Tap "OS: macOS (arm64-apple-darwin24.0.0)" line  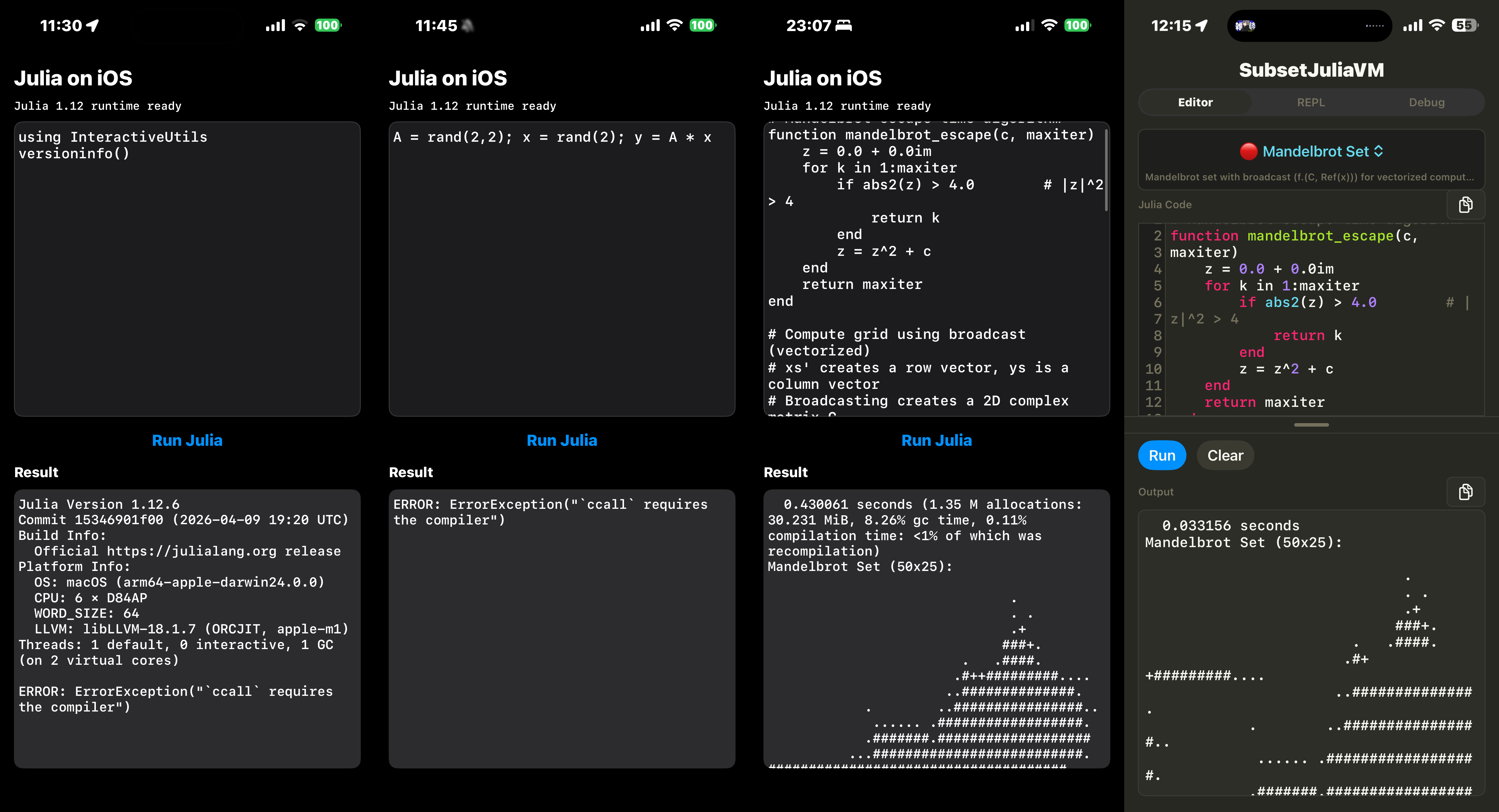click(179, 582)
